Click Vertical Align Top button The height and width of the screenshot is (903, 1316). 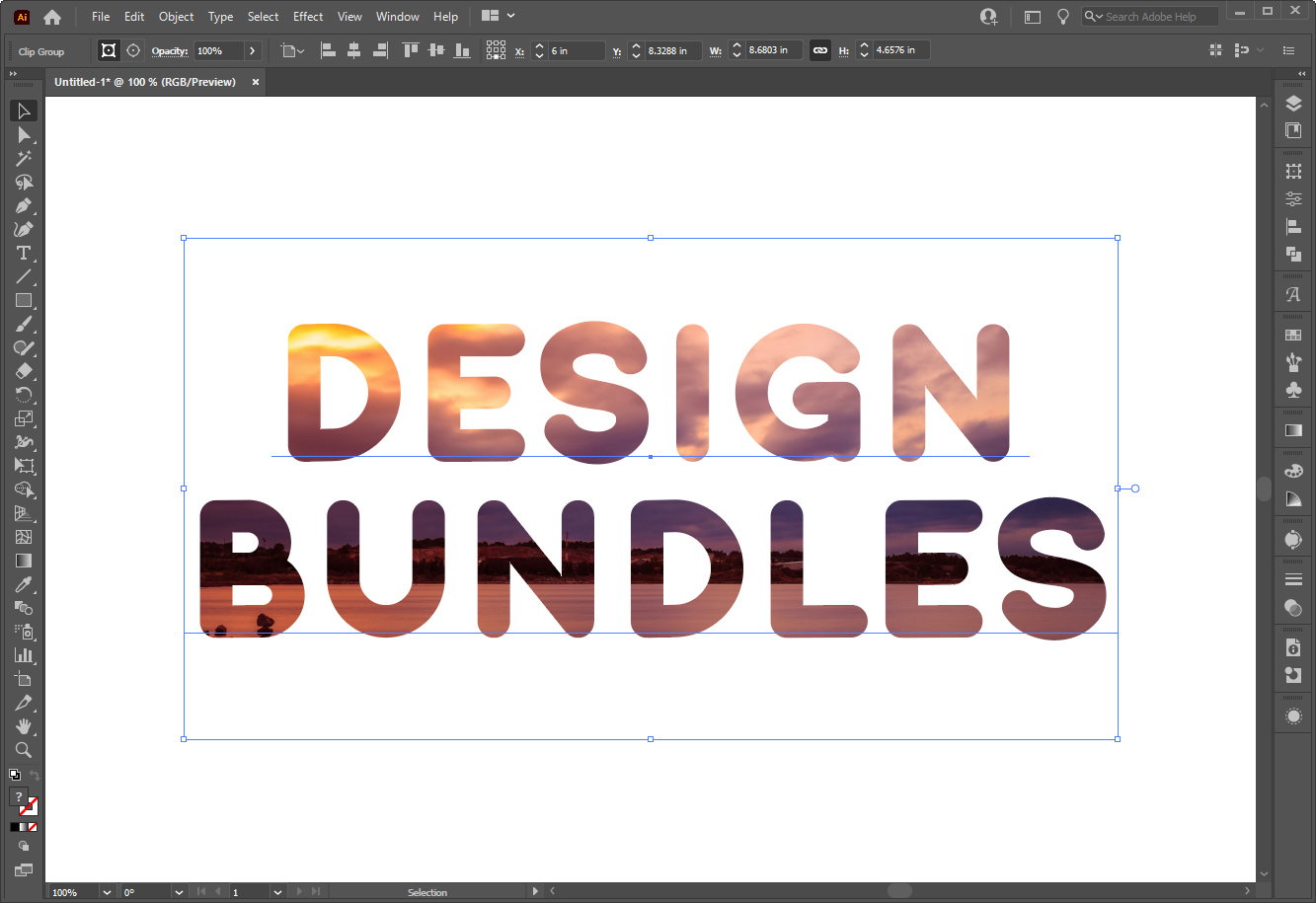411,50
